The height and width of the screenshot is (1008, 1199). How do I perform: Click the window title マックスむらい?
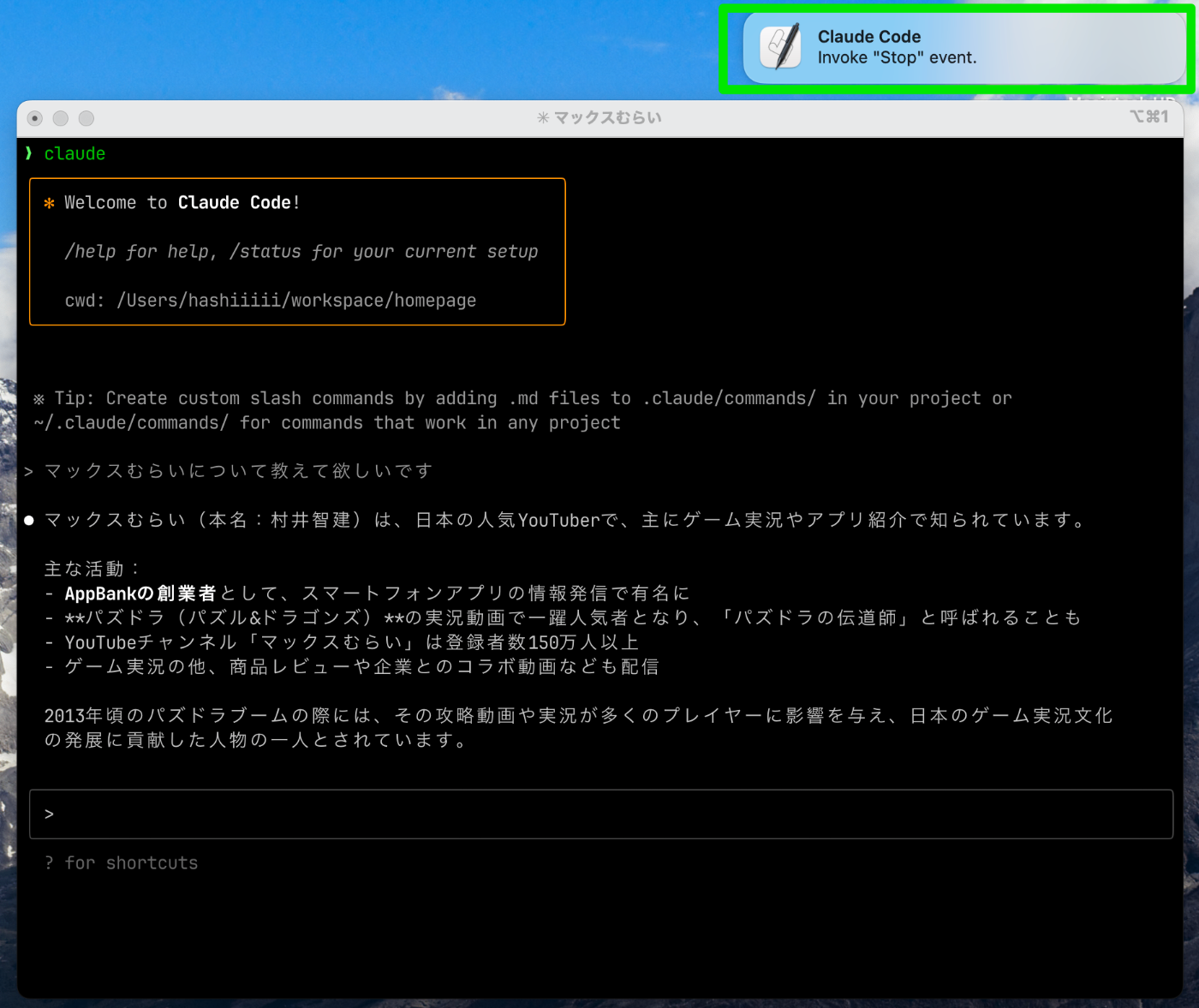(x=607, y=117)
